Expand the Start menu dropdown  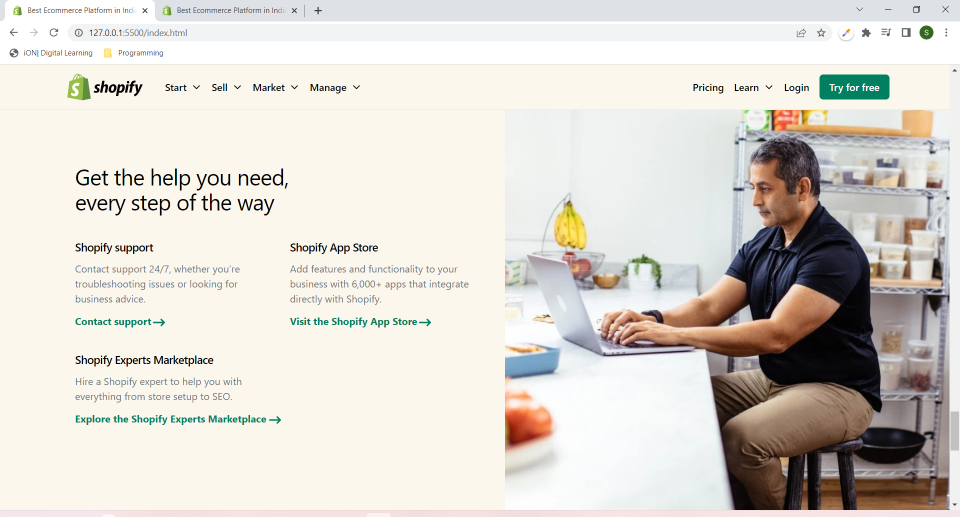[182, 88]
